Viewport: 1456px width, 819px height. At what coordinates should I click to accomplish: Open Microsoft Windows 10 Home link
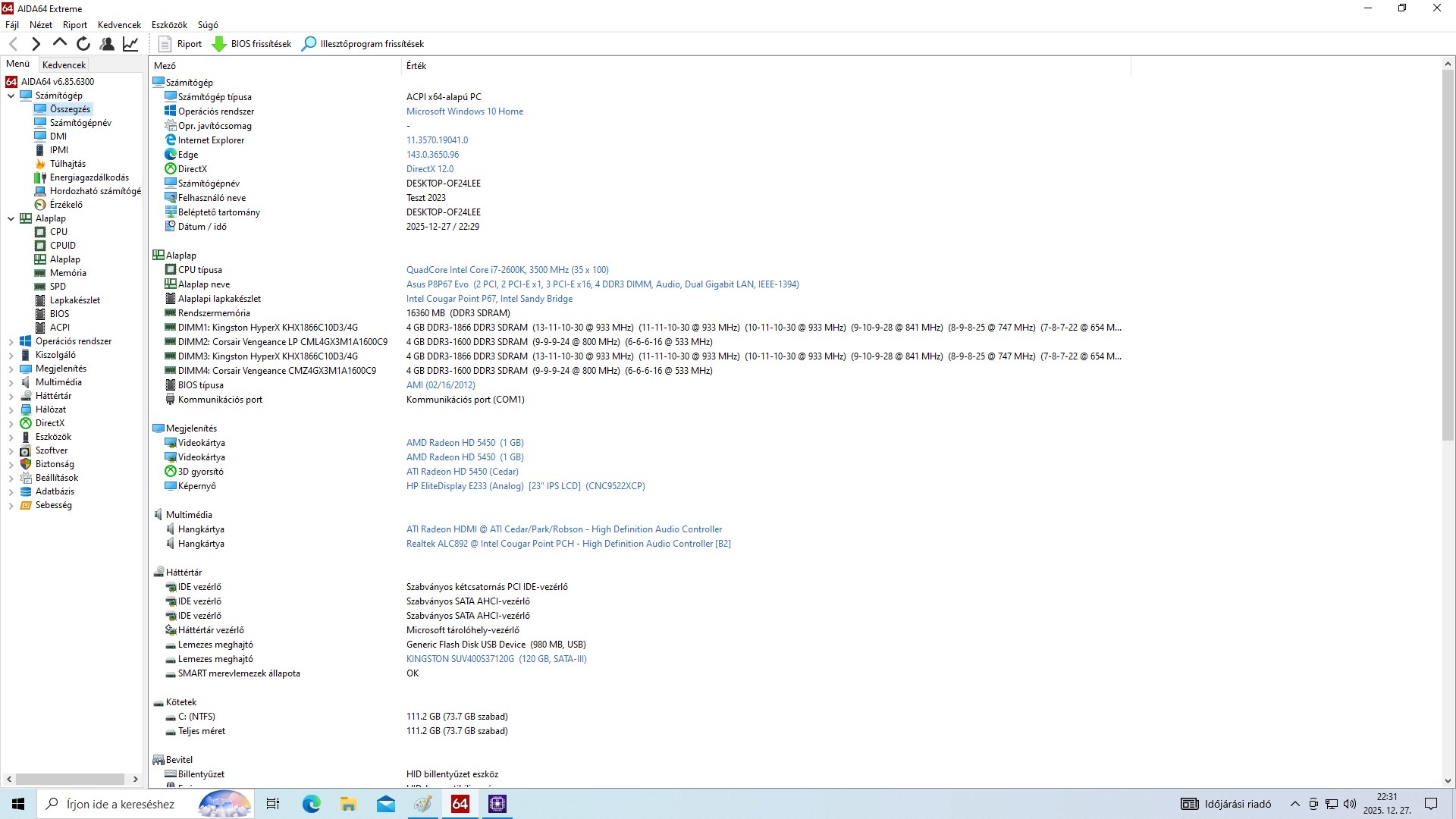(464, 111)
